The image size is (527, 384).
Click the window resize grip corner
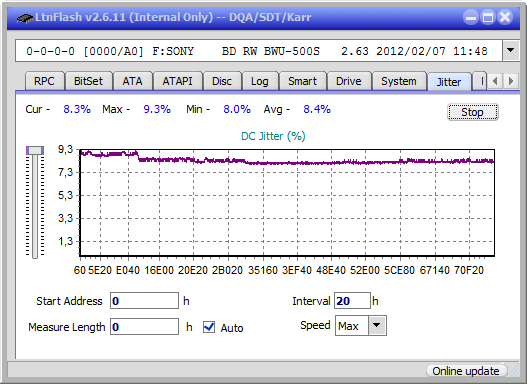tap(514, 372)
